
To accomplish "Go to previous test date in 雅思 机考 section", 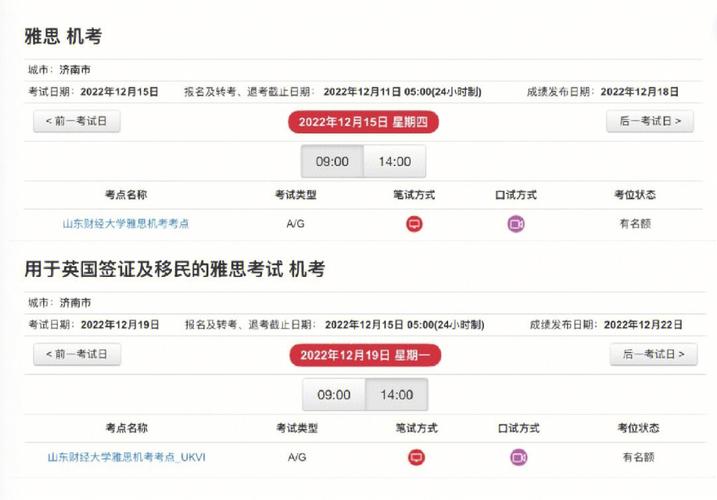I will click(x=77, y=121).
